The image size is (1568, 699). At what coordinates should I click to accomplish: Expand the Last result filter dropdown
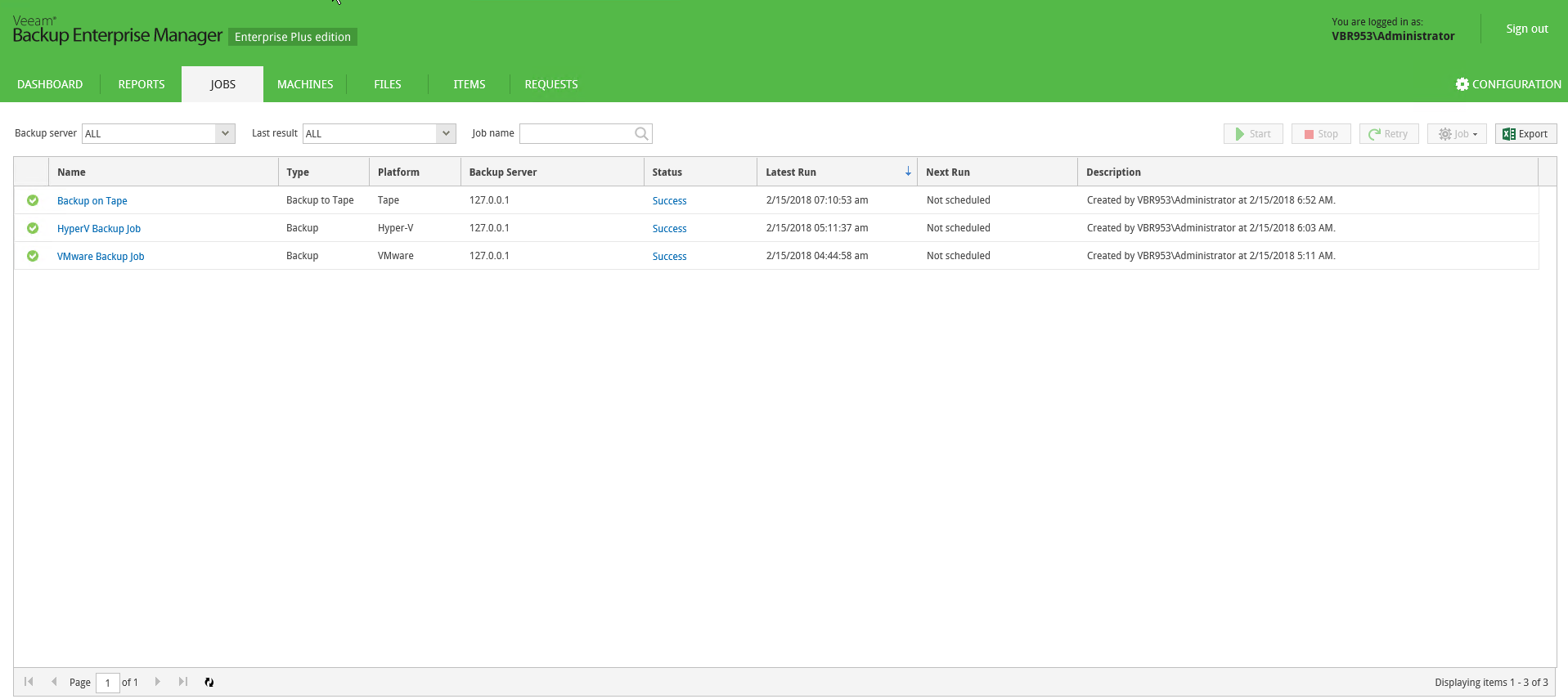click(x=446, y=133)
